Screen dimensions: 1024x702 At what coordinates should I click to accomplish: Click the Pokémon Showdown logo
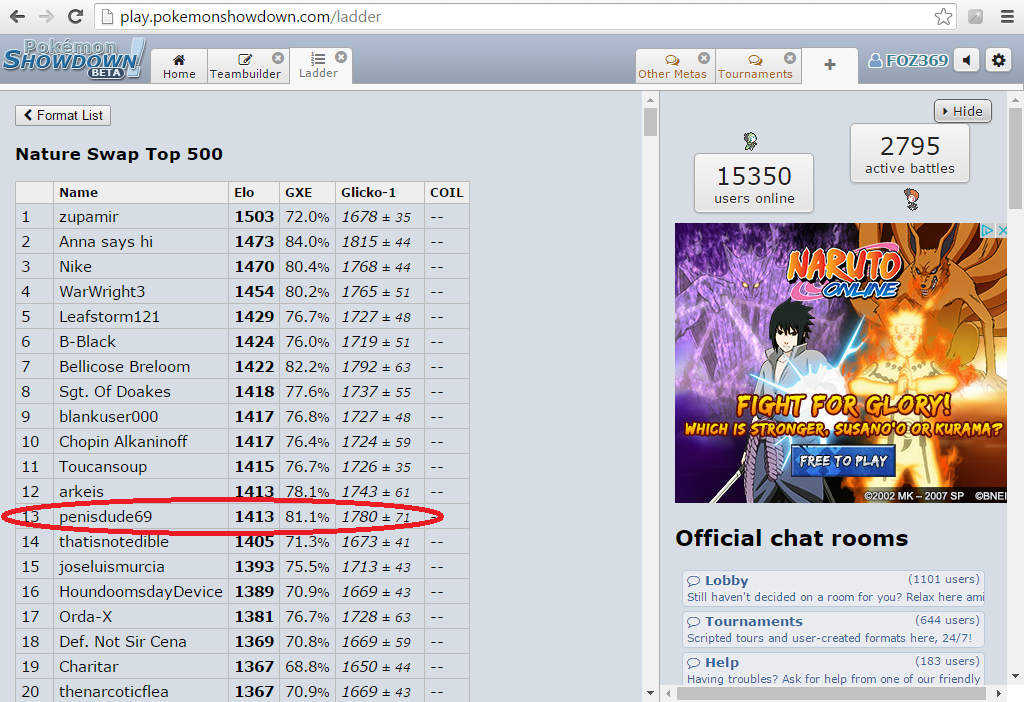[x=74, y=60]
